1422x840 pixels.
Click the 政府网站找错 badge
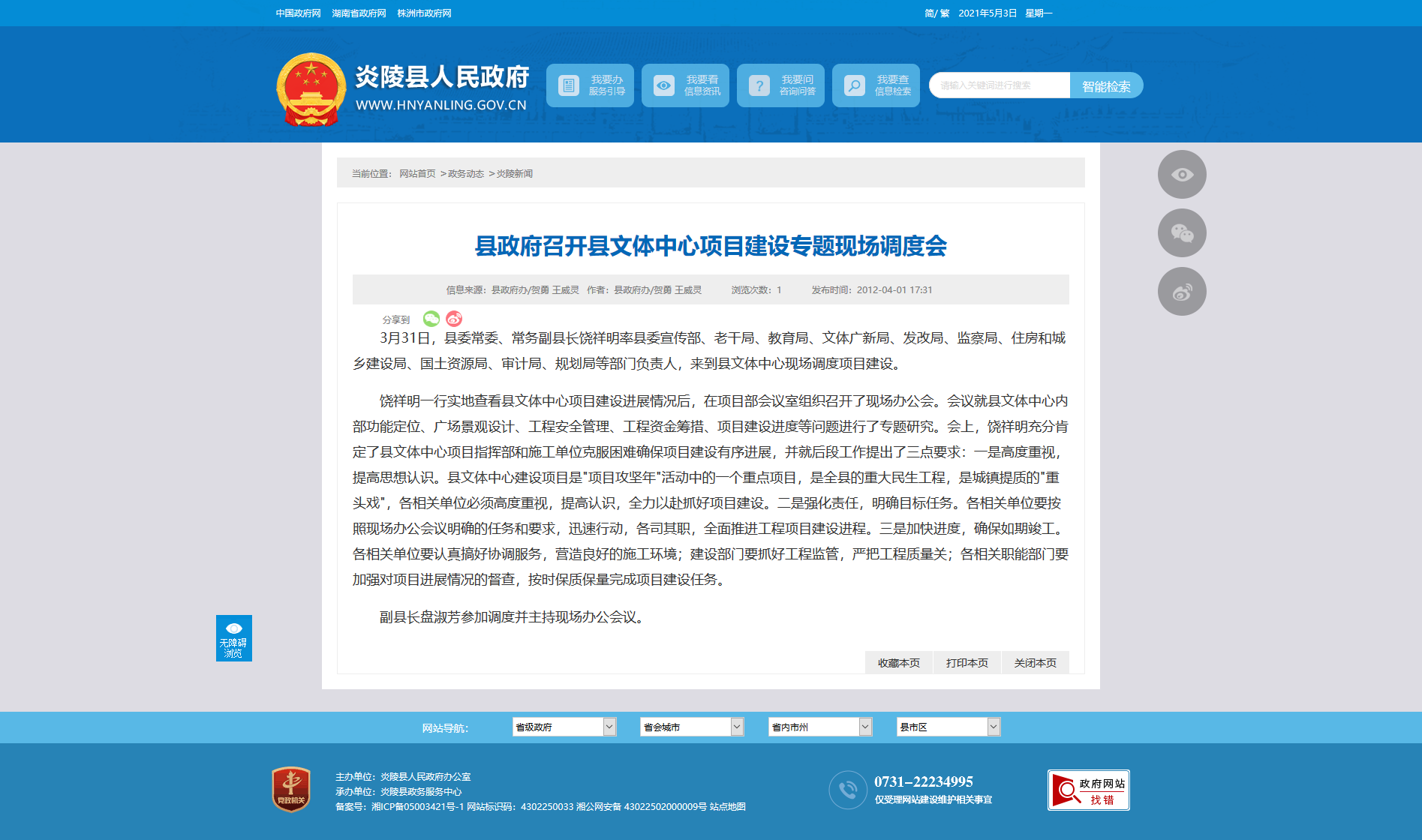click(1088, 790)
